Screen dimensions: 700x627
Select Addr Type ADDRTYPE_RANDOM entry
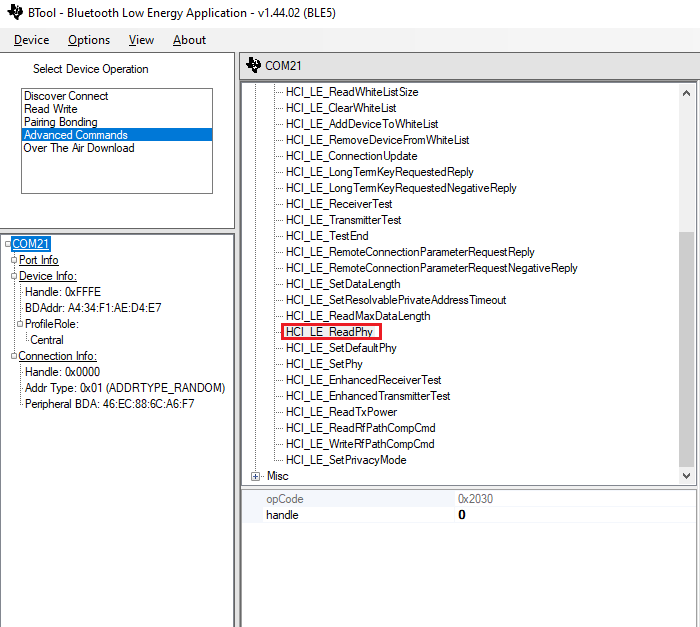tap(125, 388)
